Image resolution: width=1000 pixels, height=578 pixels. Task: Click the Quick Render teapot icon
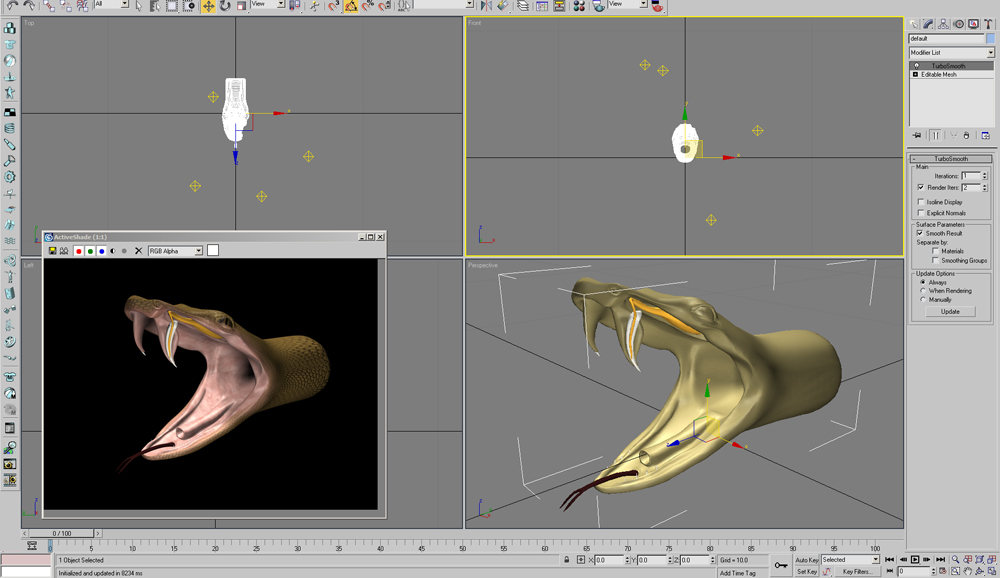658,6
